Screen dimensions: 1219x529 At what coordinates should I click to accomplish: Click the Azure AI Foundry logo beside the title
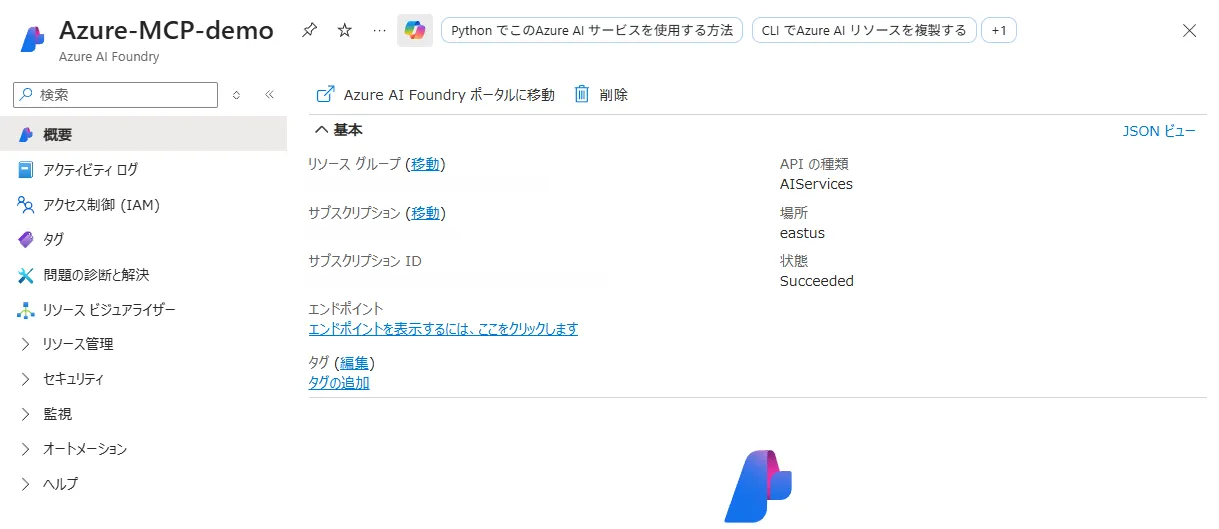[34, 38]
